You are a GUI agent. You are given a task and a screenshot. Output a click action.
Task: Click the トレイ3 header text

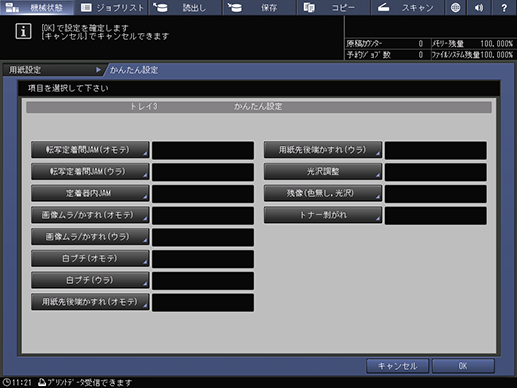[144, 107]
